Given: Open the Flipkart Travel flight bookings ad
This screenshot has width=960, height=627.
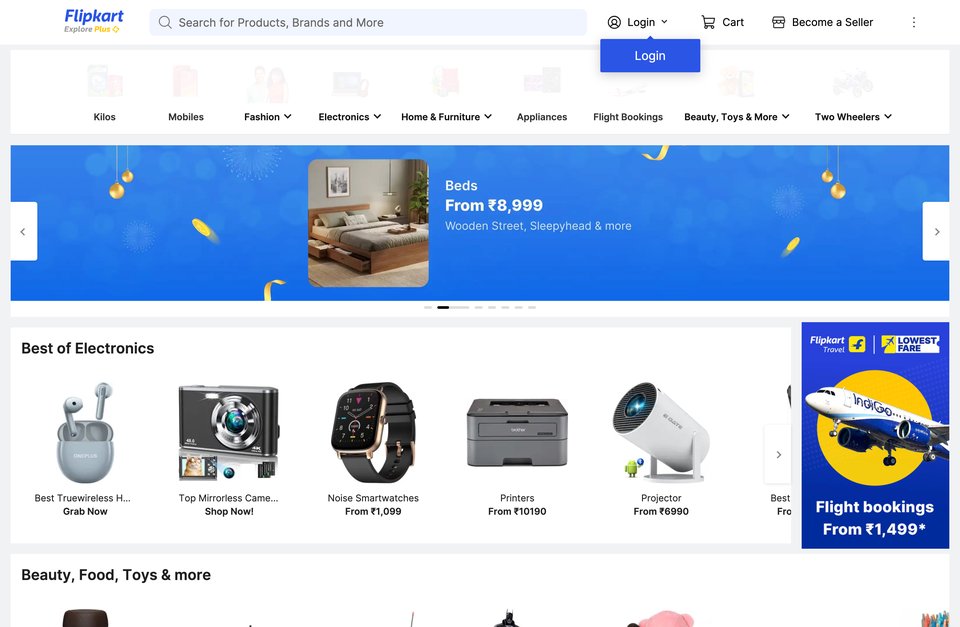Looking at the screenshot, I should pyautogui.click(x=875, y=435).
